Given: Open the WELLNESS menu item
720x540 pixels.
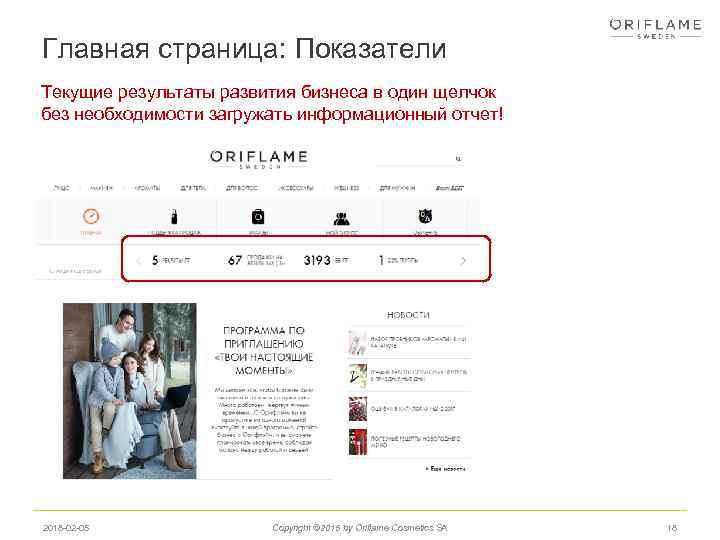Looking at the screenshot, I should (x=346, y=188).
